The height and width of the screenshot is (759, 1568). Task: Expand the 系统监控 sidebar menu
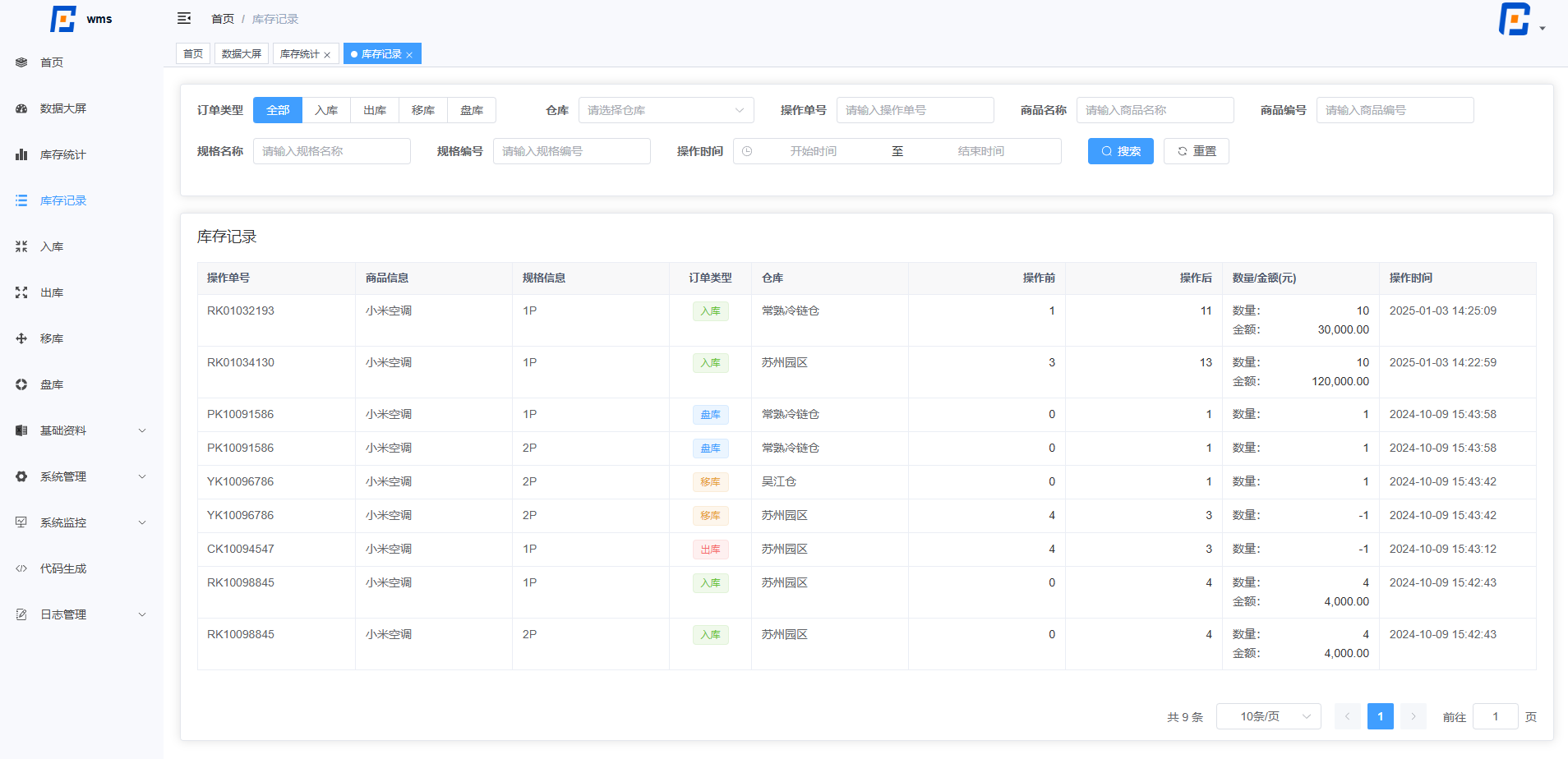(x=81, y=522)
